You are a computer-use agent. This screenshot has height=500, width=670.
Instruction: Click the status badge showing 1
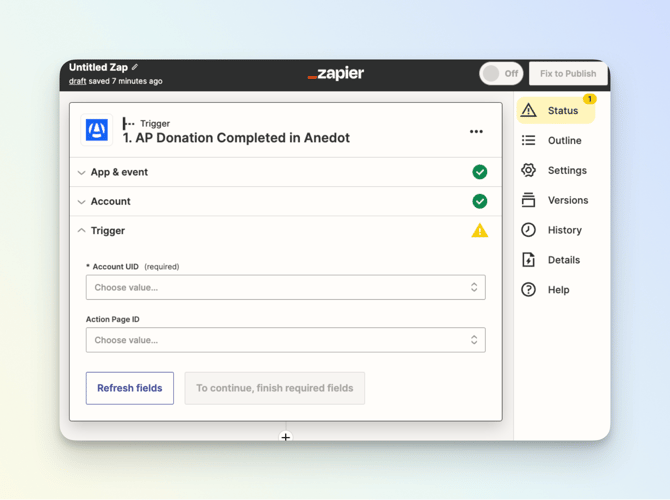point(590,99)
